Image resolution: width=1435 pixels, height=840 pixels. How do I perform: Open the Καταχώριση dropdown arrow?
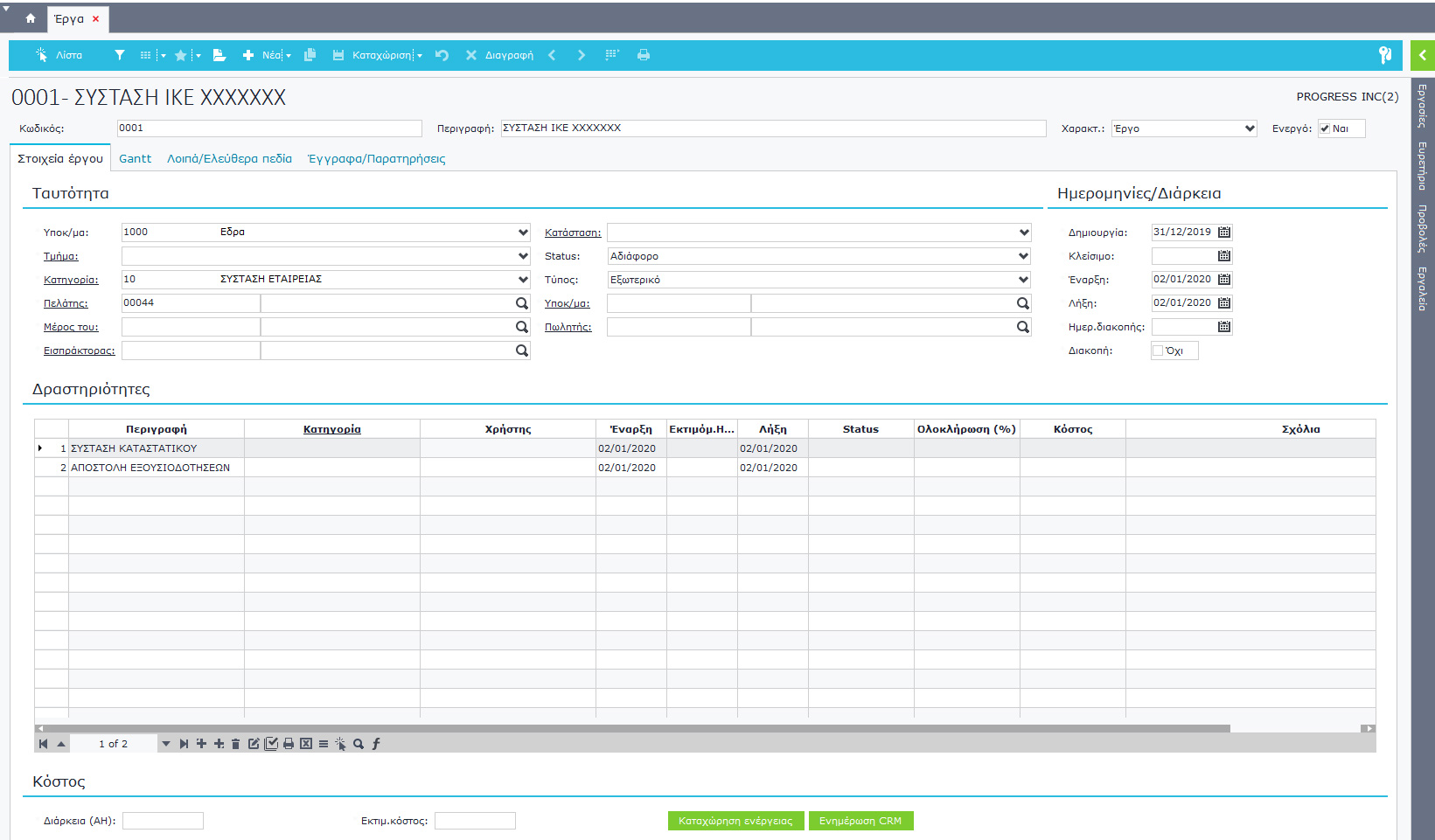click(x=419, y=56)
